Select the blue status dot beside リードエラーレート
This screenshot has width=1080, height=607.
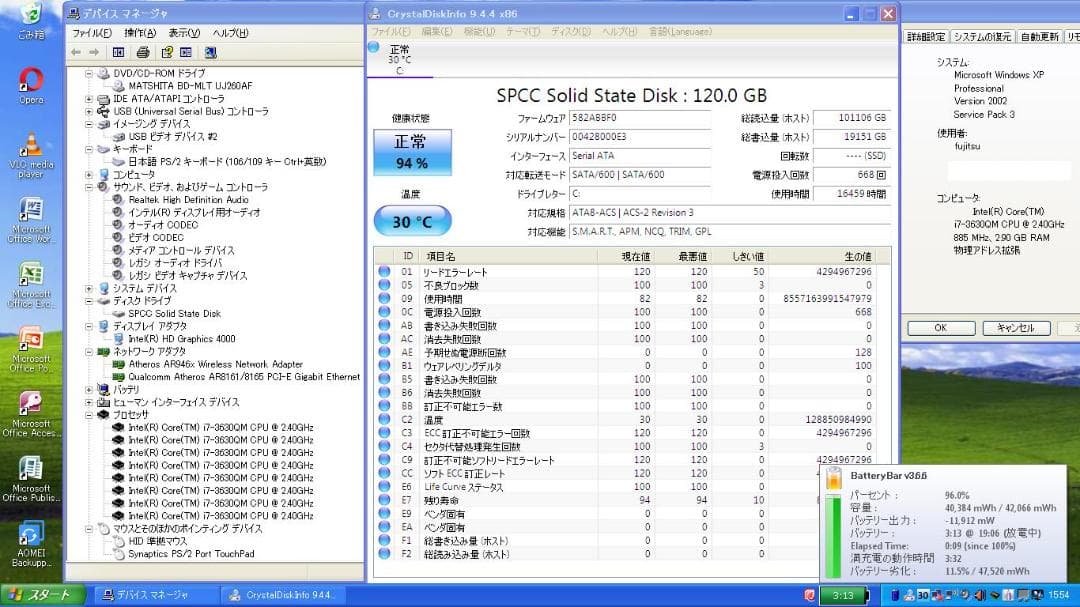pyautogui.click(x=382, y=269)
